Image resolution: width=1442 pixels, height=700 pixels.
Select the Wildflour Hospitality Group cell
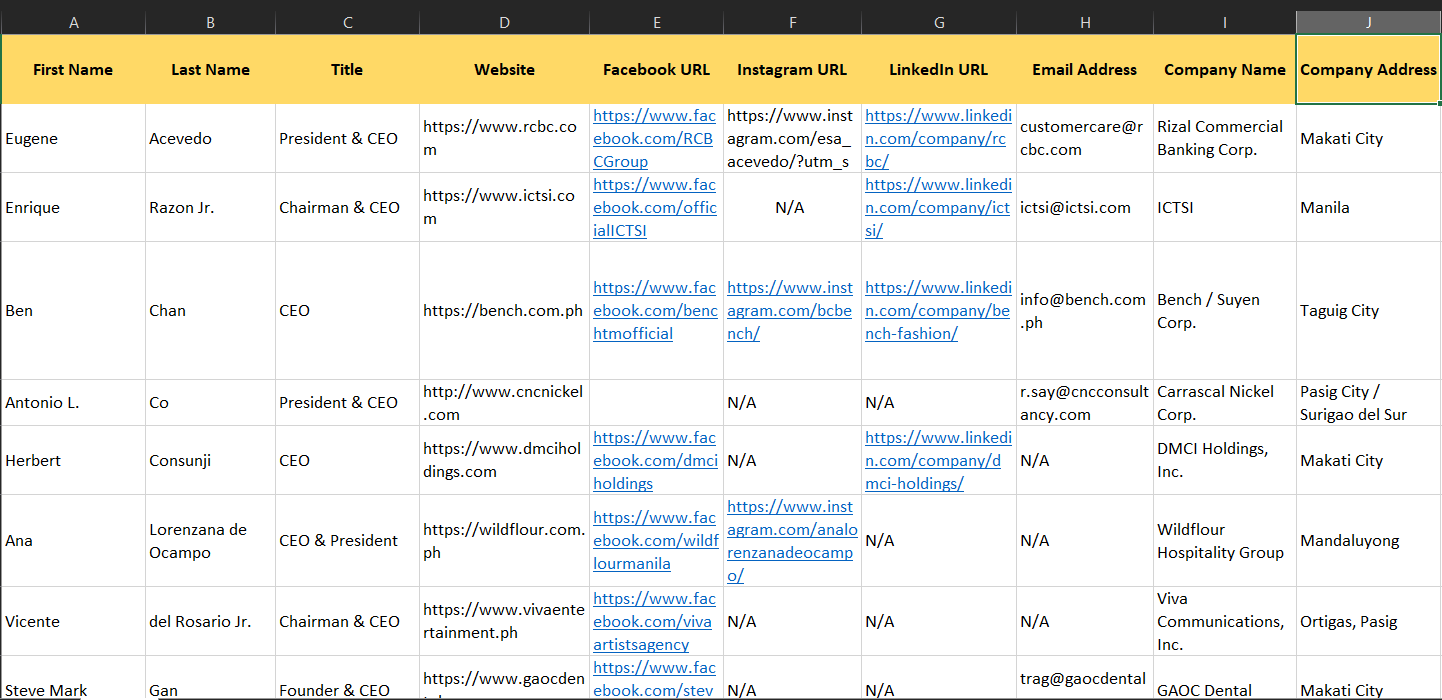click(x=1224, y=541)
